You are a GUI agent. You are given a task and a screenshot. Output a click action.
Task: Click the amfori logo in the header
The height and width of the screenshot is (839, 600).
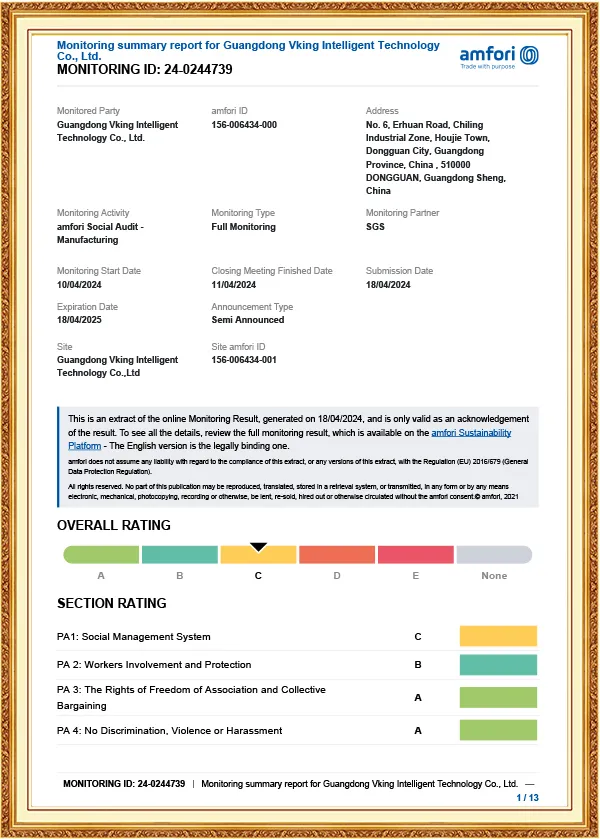498,57
